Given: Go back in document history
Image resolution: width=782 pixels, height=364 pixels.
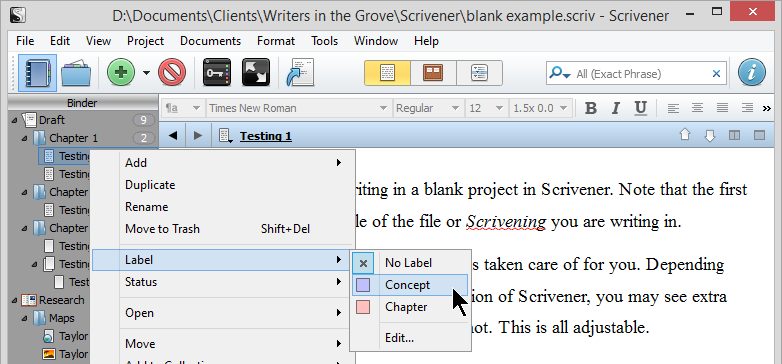Looking at the screenshot, I should point(173,136).
